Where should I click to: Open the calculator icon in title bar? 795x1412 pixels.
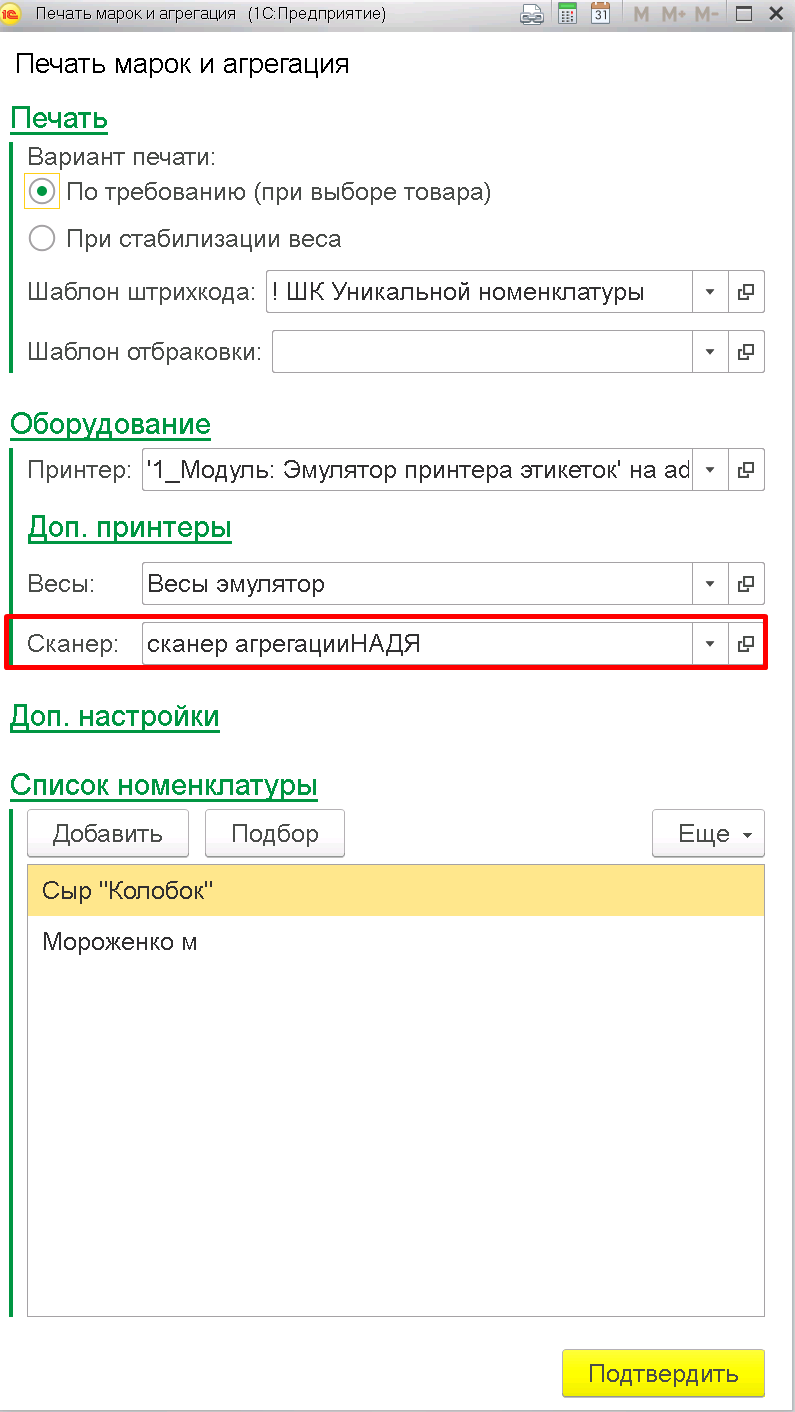[x=567, y=14]
